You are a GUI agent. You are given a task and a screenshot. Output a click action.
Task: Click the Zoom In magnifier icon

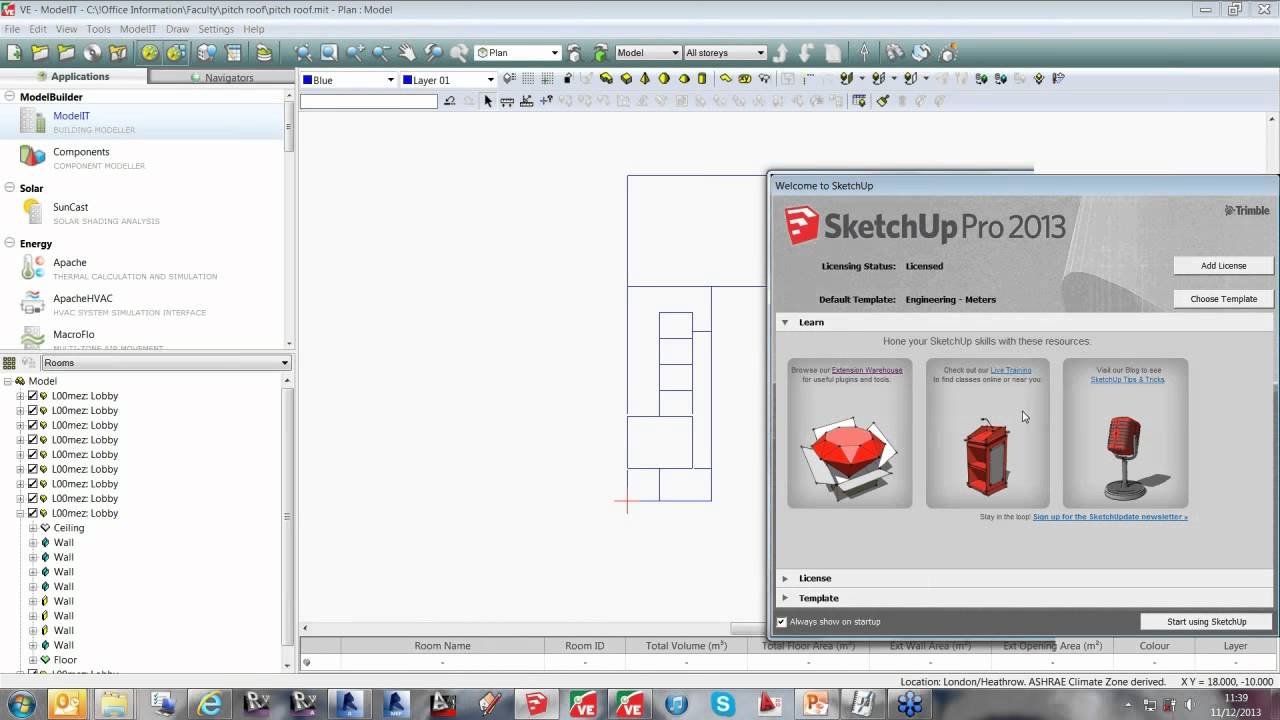coord(355,53)
